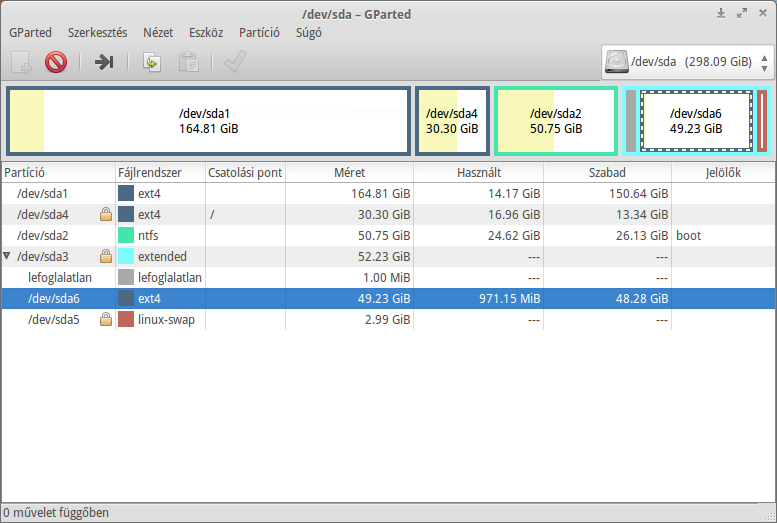Select the gray unallocated block in disk map
Image resolution: width=777 pixels, height=523 pixels.
point(631,121)
